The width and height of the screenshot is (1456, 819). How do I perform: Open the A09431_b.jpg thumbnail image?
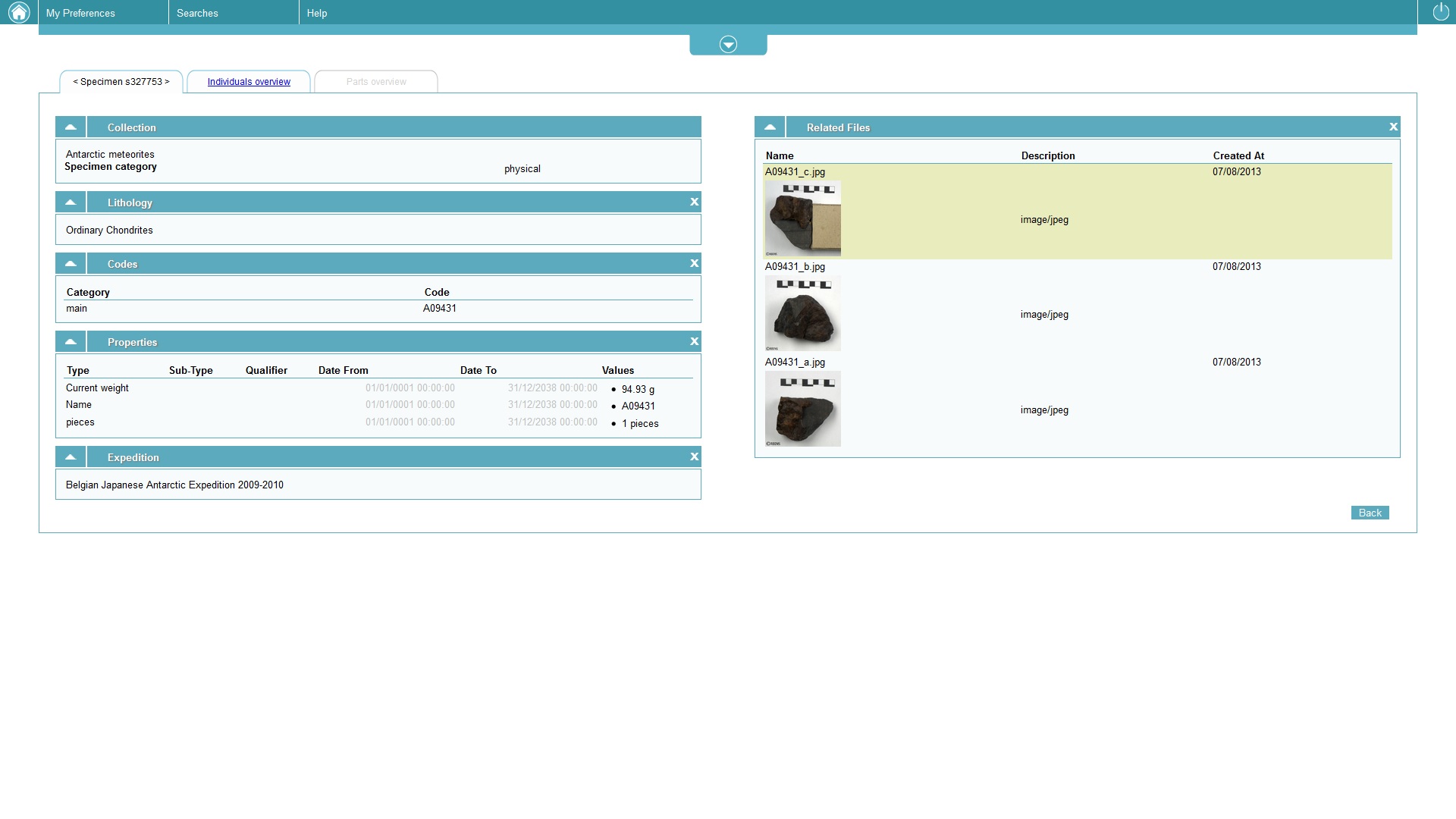[x=802, y=313]
